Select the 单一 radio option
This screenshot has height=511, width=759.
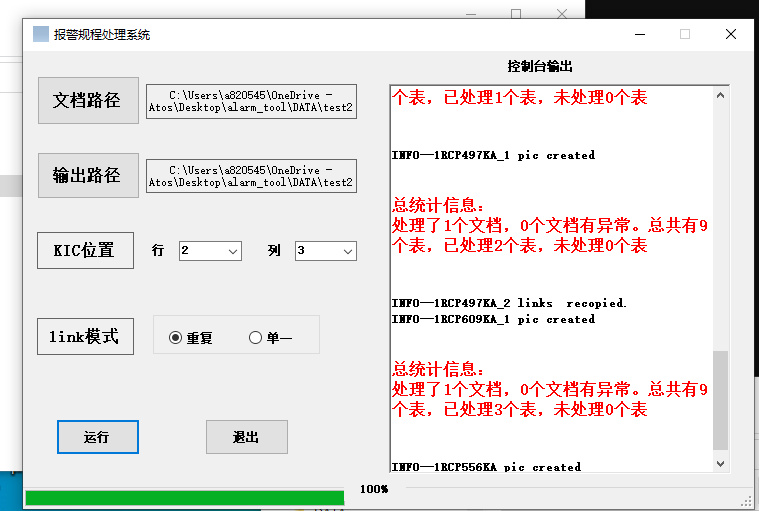click(x=255, y=338)
